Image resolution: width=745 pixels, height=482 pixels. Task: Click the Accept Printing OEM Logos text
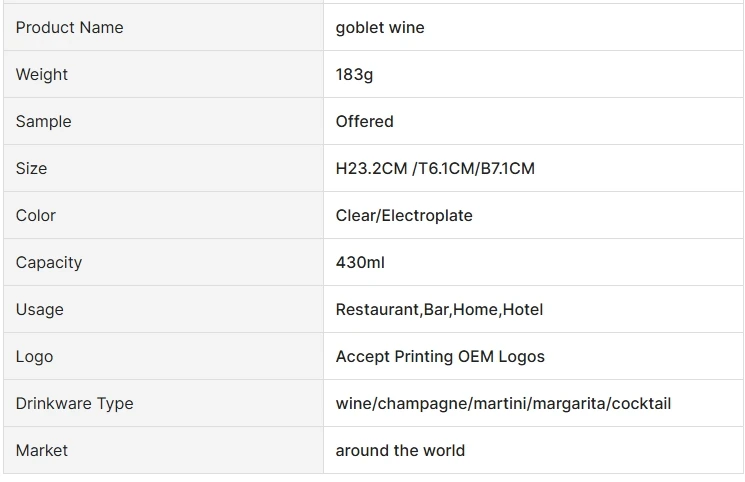(x=440, y=357)
